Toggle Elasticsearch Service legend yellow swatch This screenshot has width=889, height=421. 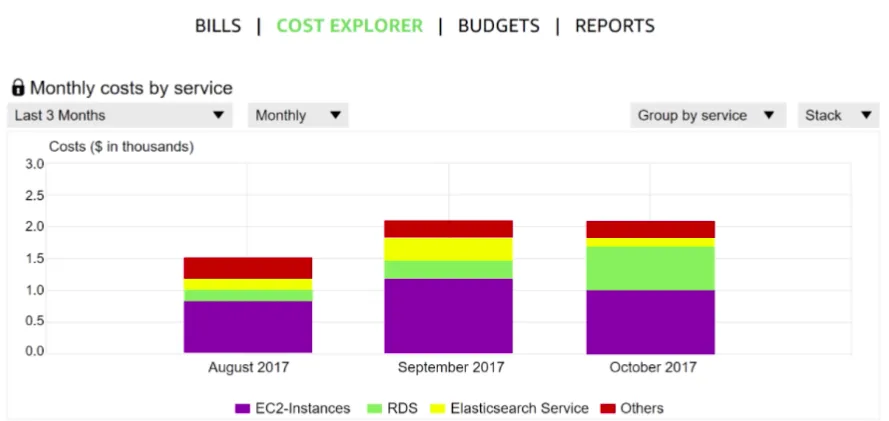click(439, 409)
